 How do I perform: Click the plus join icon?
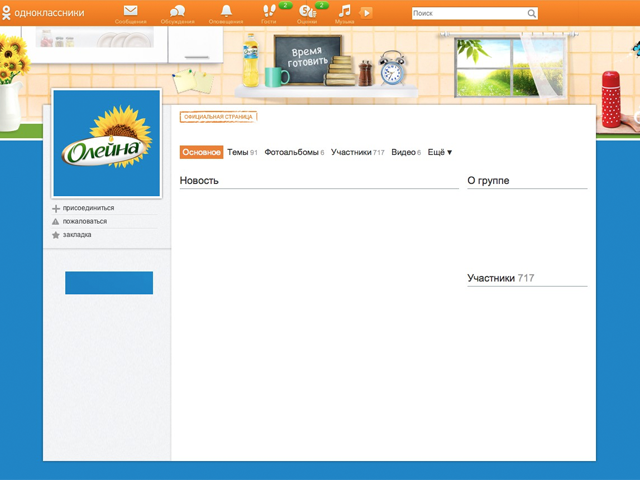[x=56, y=209]
